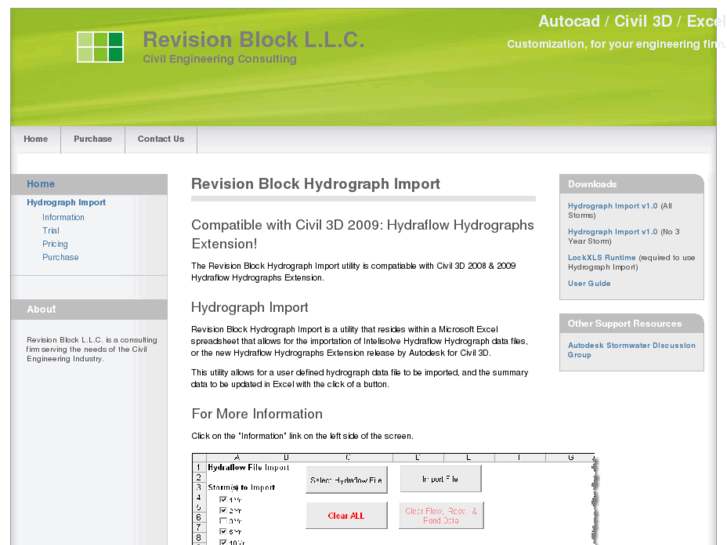Enable the unchecked 3 Yr storm checkbox
The height and width of the screenshot is (545, 727).
click(x=223, y=521)
